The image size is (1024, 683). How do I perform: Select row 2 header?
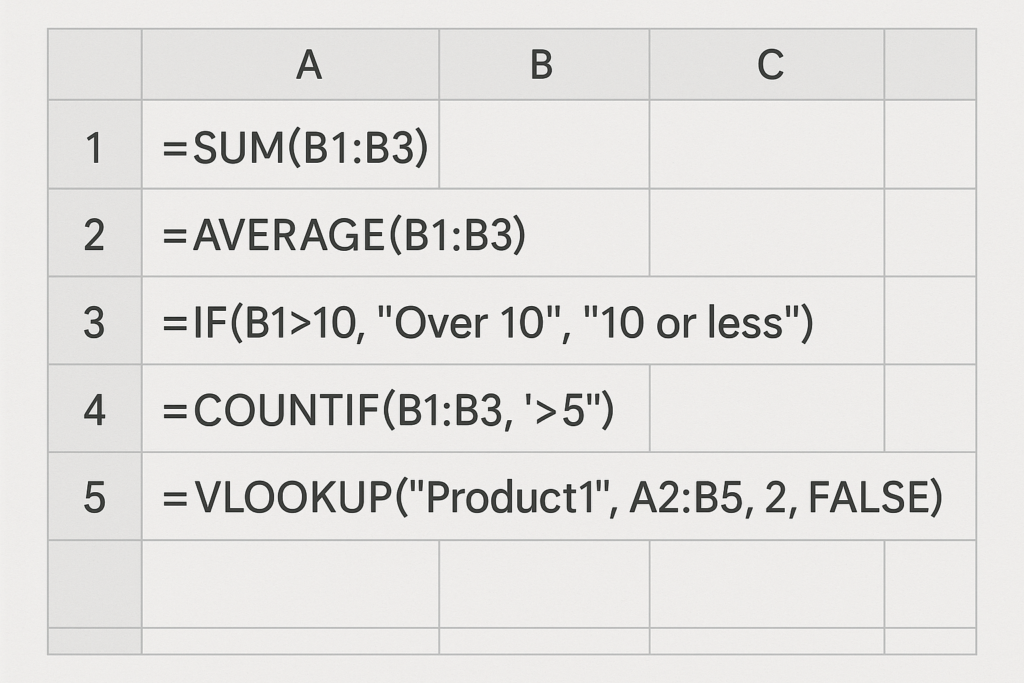pyautogui.click(x=95, y=232)
